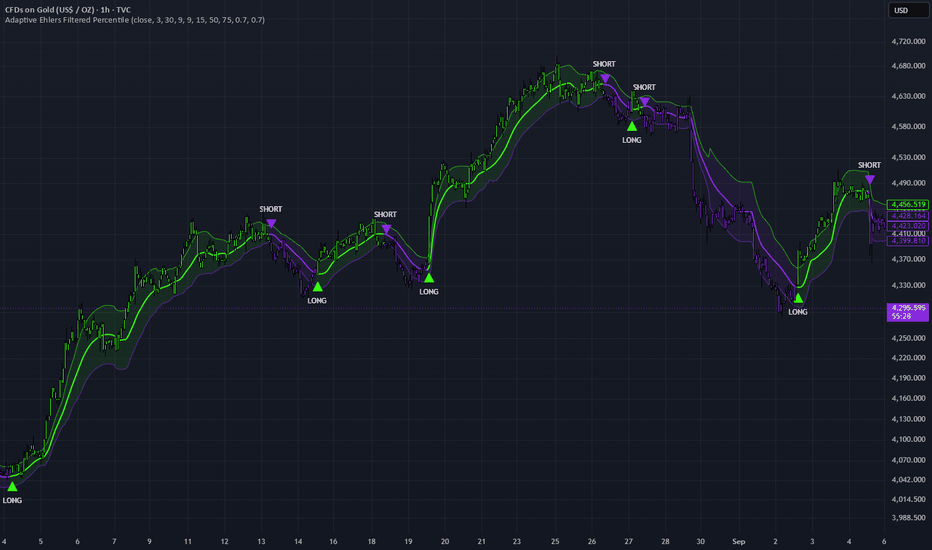The image size is (932, 550).
Task: Click the Sep label on time axis
Action: pos(738,542)
